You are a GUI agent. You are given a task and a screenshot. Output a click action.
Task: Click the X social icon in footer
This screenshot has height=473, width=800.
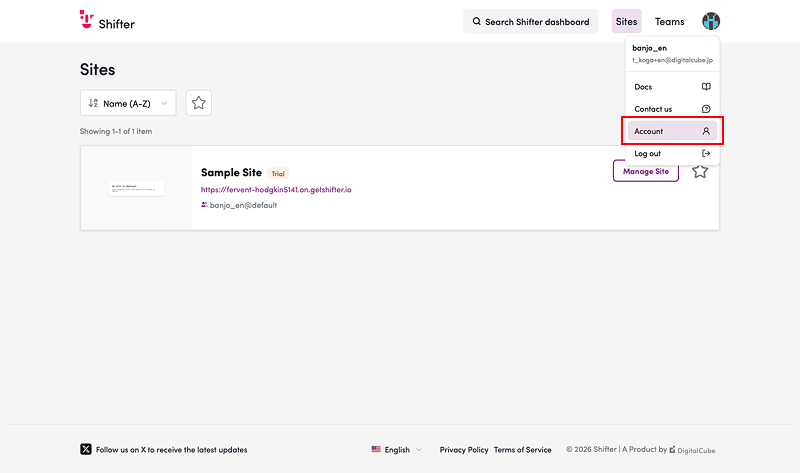click(x=86, y=449)
